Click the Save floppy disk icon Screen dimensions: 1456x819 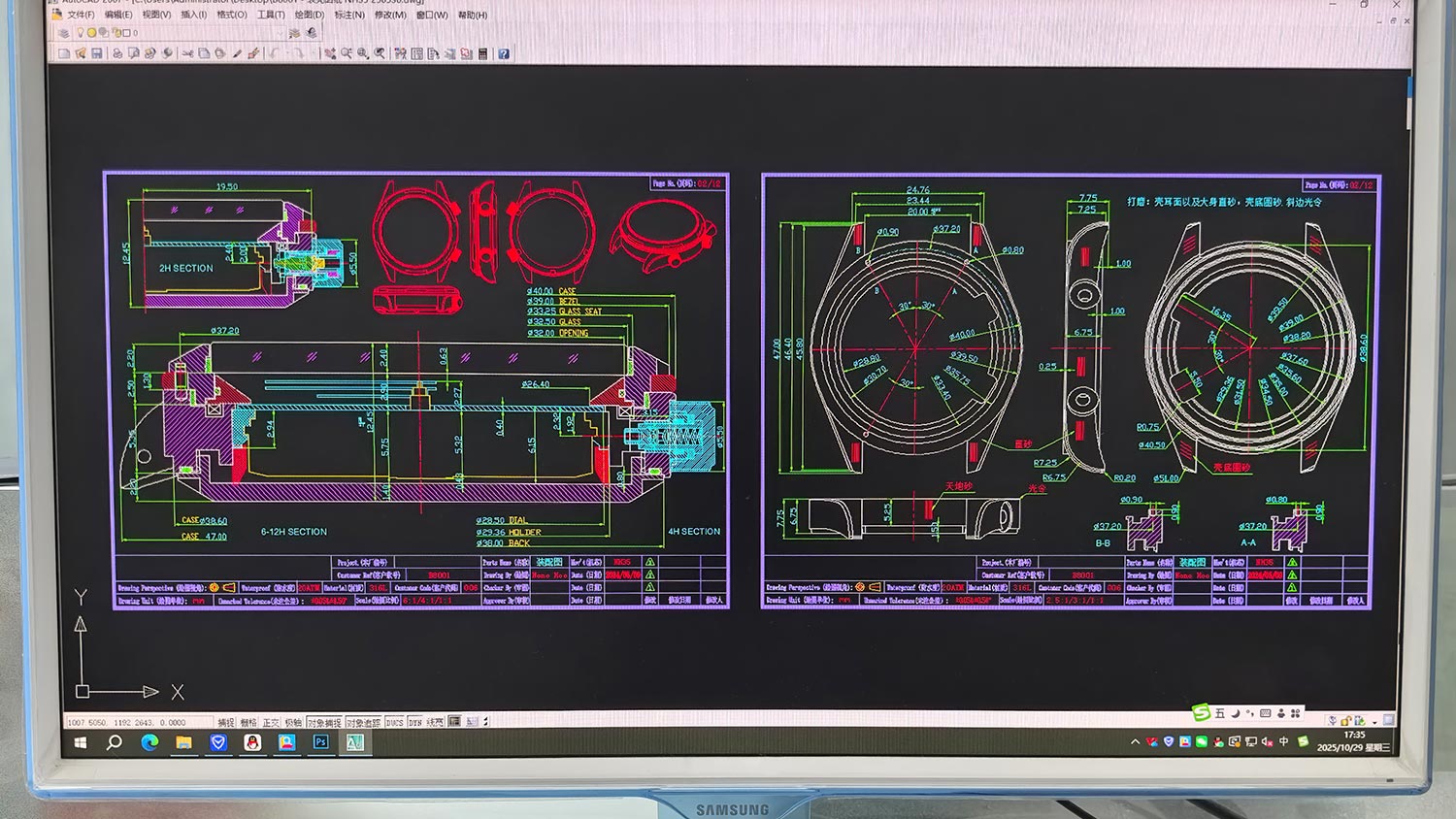click(97, 54)
